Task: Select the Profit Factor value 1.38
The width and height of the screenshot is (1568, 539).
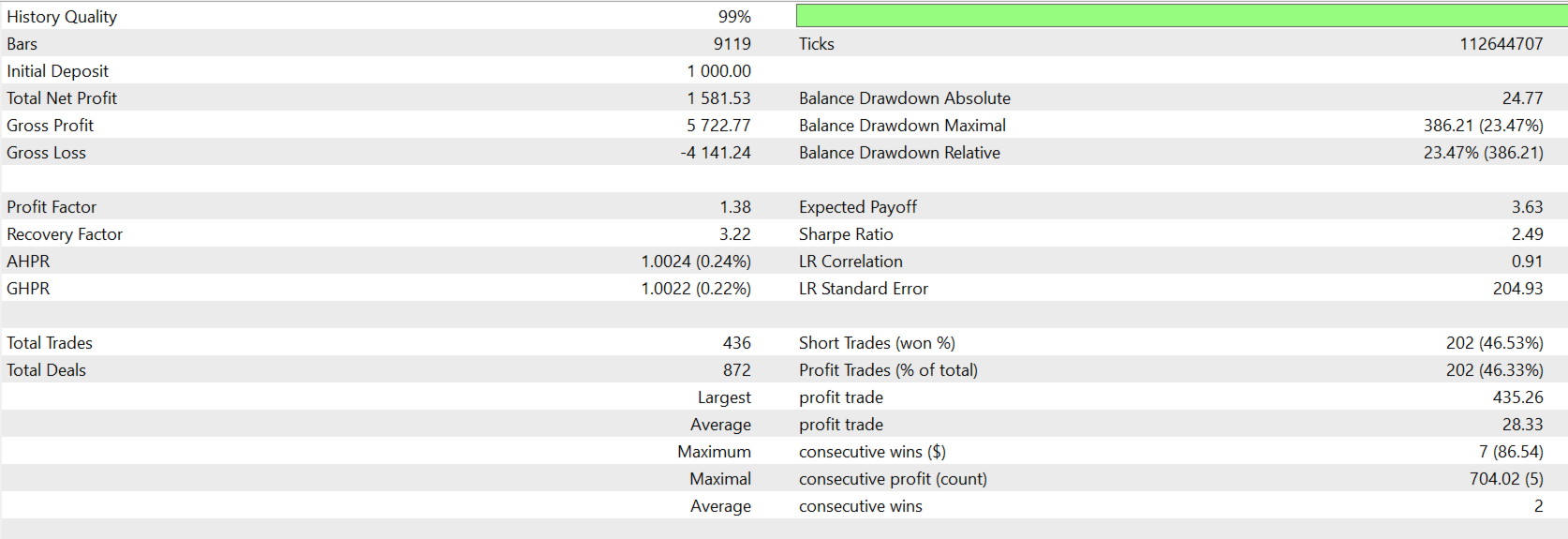Action: 735,207
